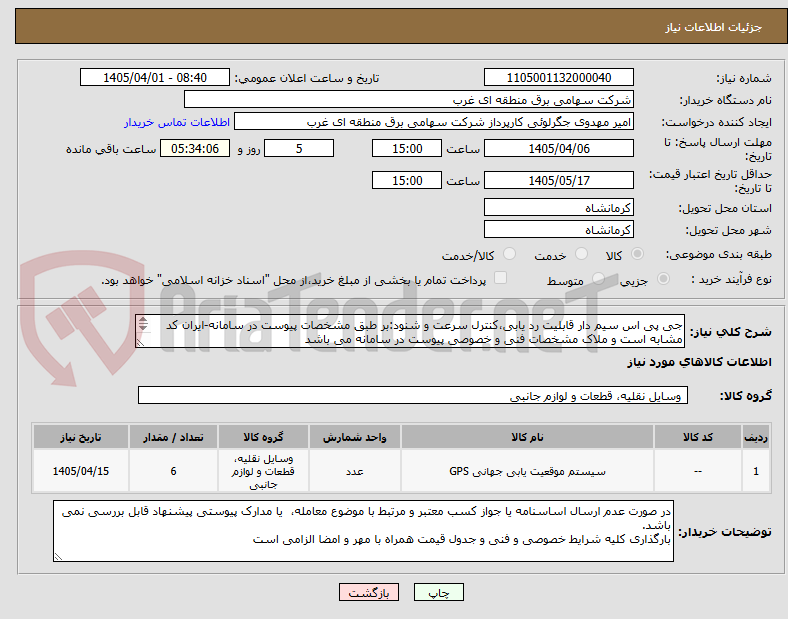Click the announcement date field 1405/04/01 - 08:40
788x619 pixels.
point(155,77)
